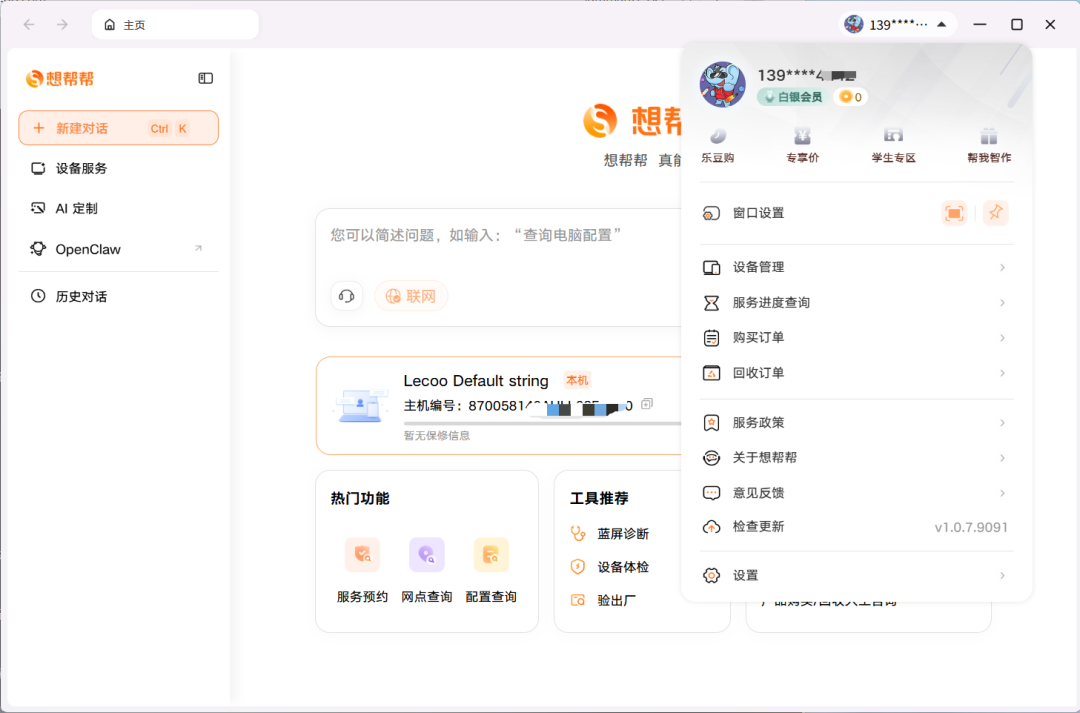
Task: Open 设备管理 menu entry
Action: click(856, 267)
